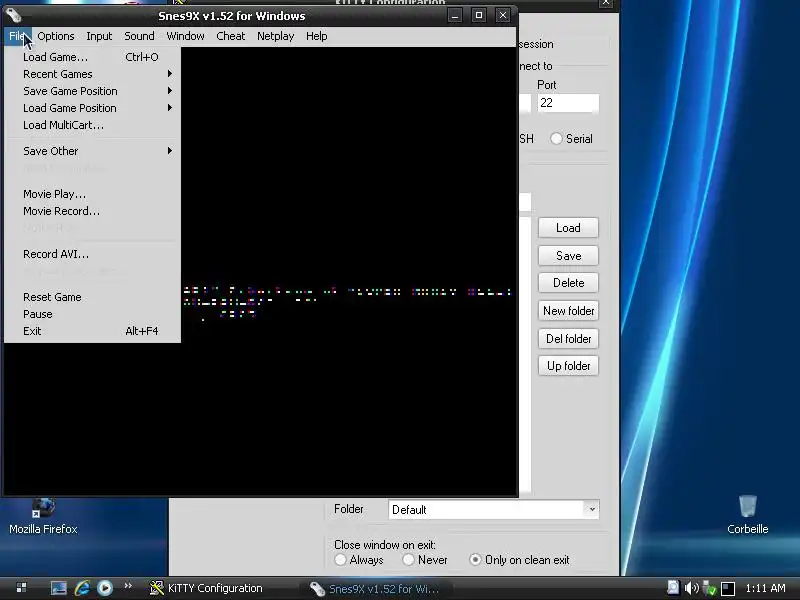The image size is (800, 600).
Task: Click the Save button in KiTTY
Action: point(568,256)
